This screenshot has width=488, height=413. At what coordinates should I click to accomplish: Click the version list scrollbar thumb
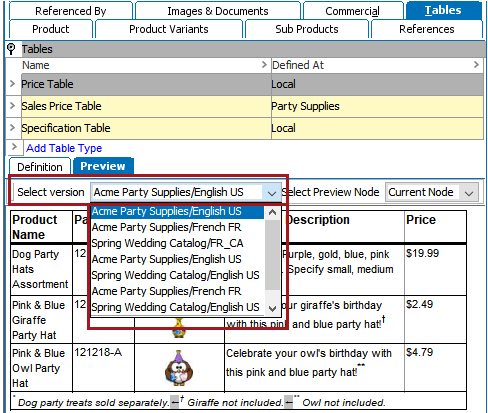click(x=273, y=255)
